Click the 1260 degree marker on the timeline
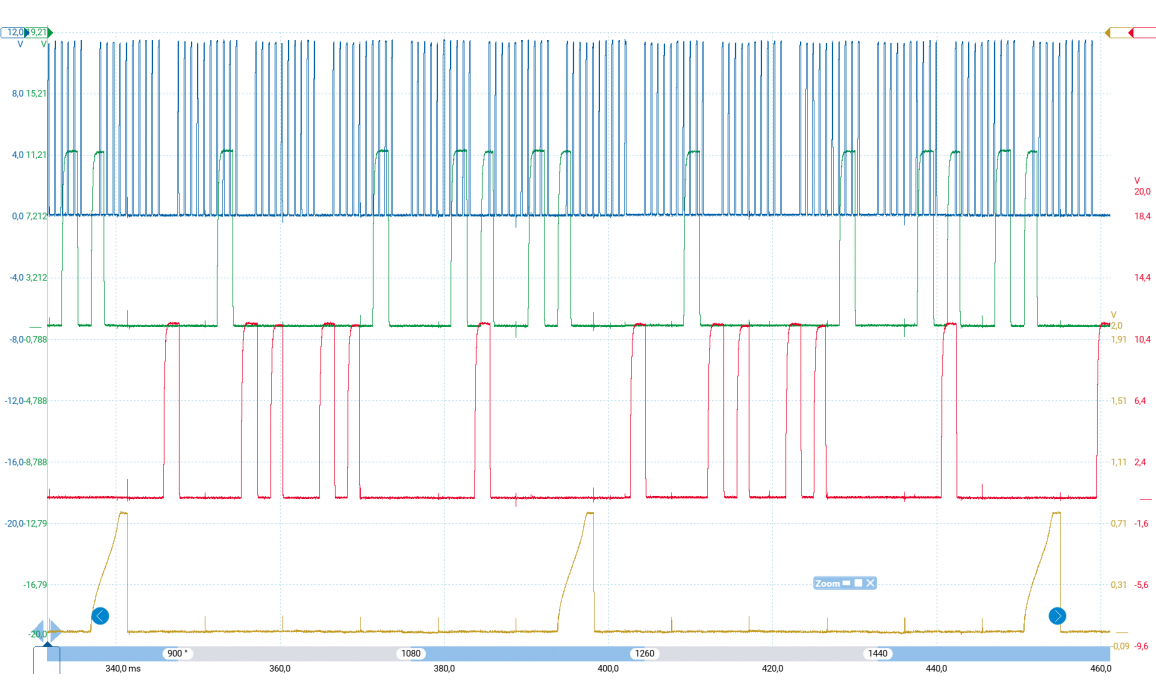Viewport: 1156px width, 700px height. [644, 653]
